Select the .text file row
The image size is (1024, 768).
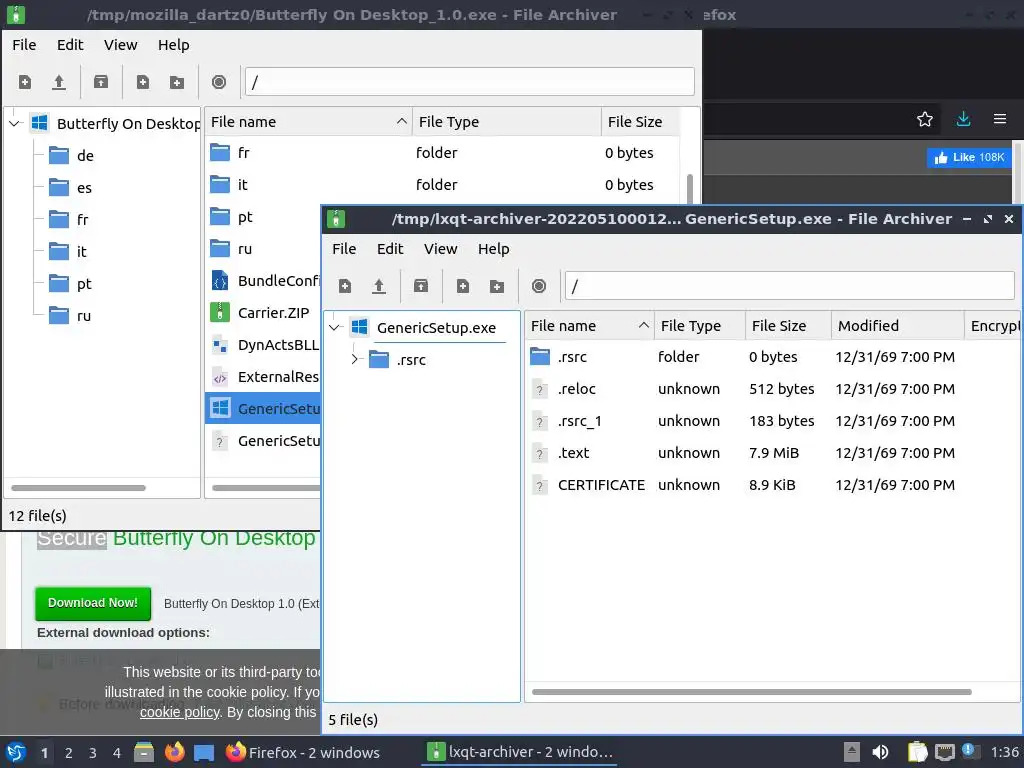coord(773,453)
